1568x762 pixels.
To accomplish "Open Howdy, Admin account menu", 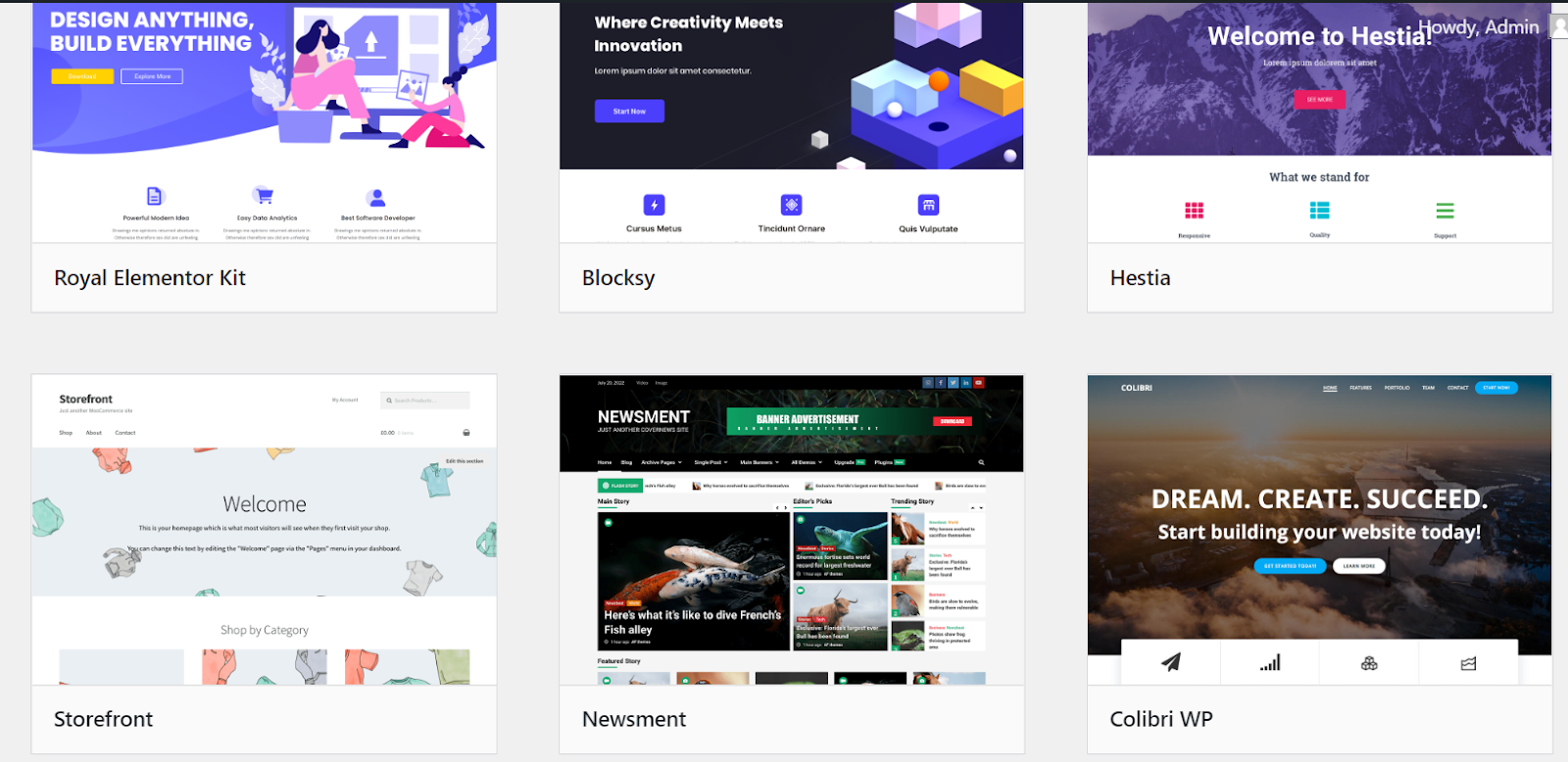I will (1479, 27).
